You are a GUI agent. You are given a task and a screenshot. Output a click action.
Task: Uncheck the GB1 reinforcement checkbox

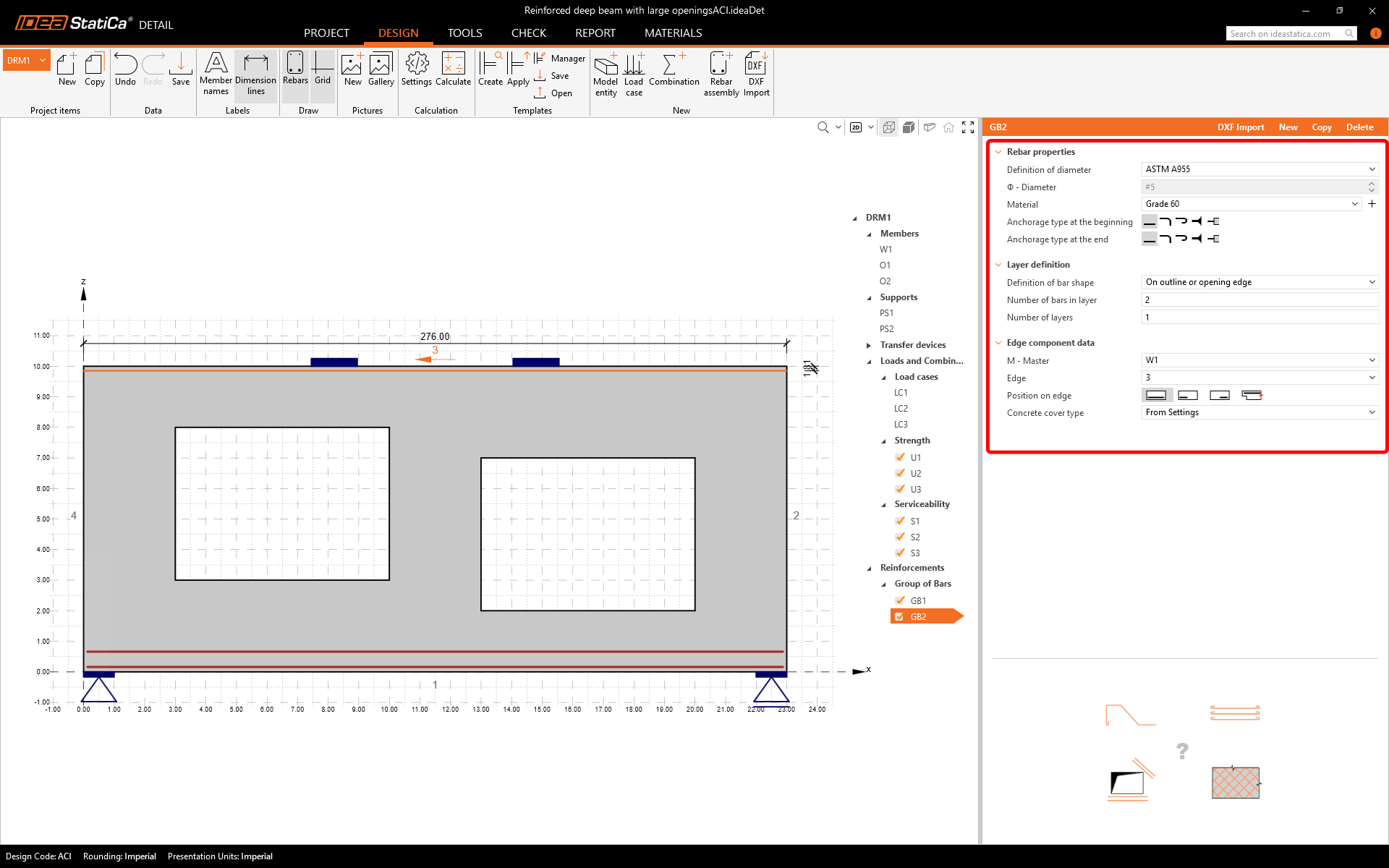[900, 600]
